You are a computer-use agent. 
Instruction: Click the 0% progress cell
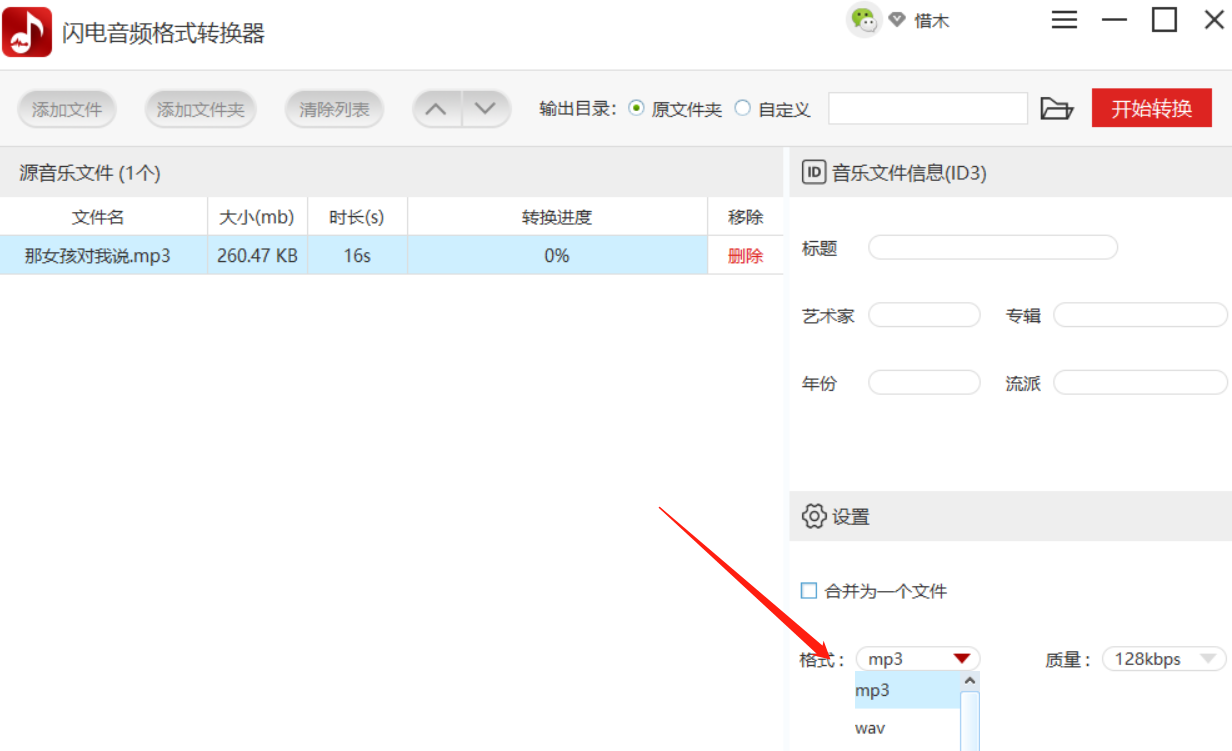[x=557, y=255]
